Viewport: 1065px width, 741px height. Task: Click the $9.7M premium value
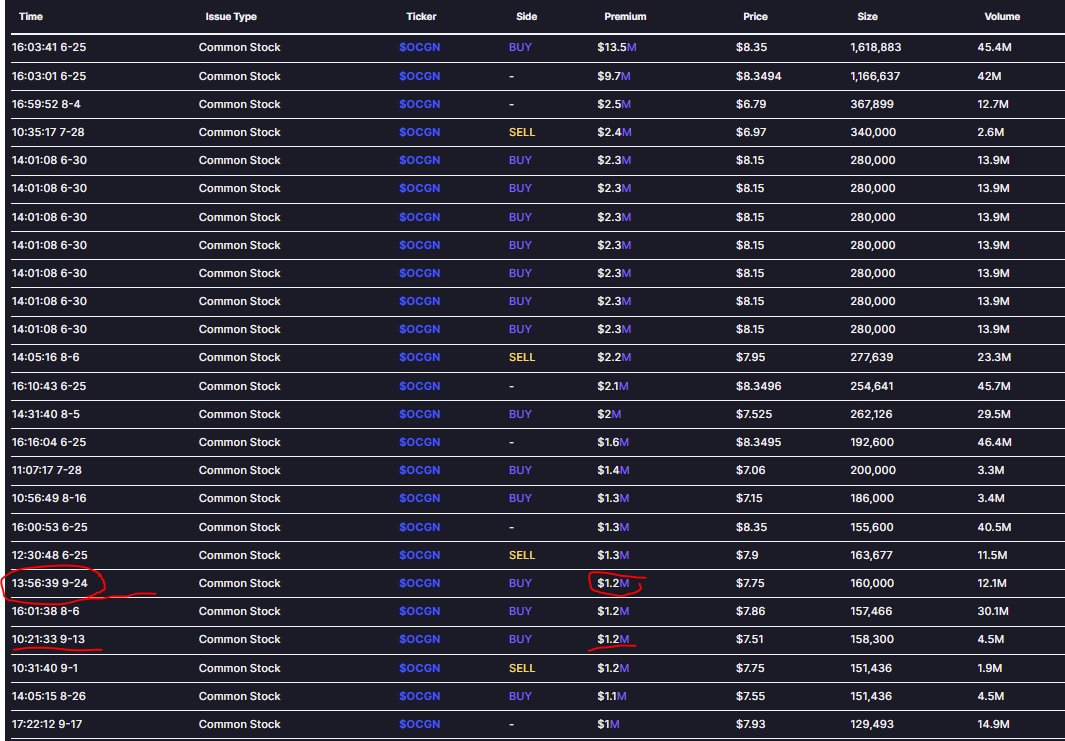613,76
